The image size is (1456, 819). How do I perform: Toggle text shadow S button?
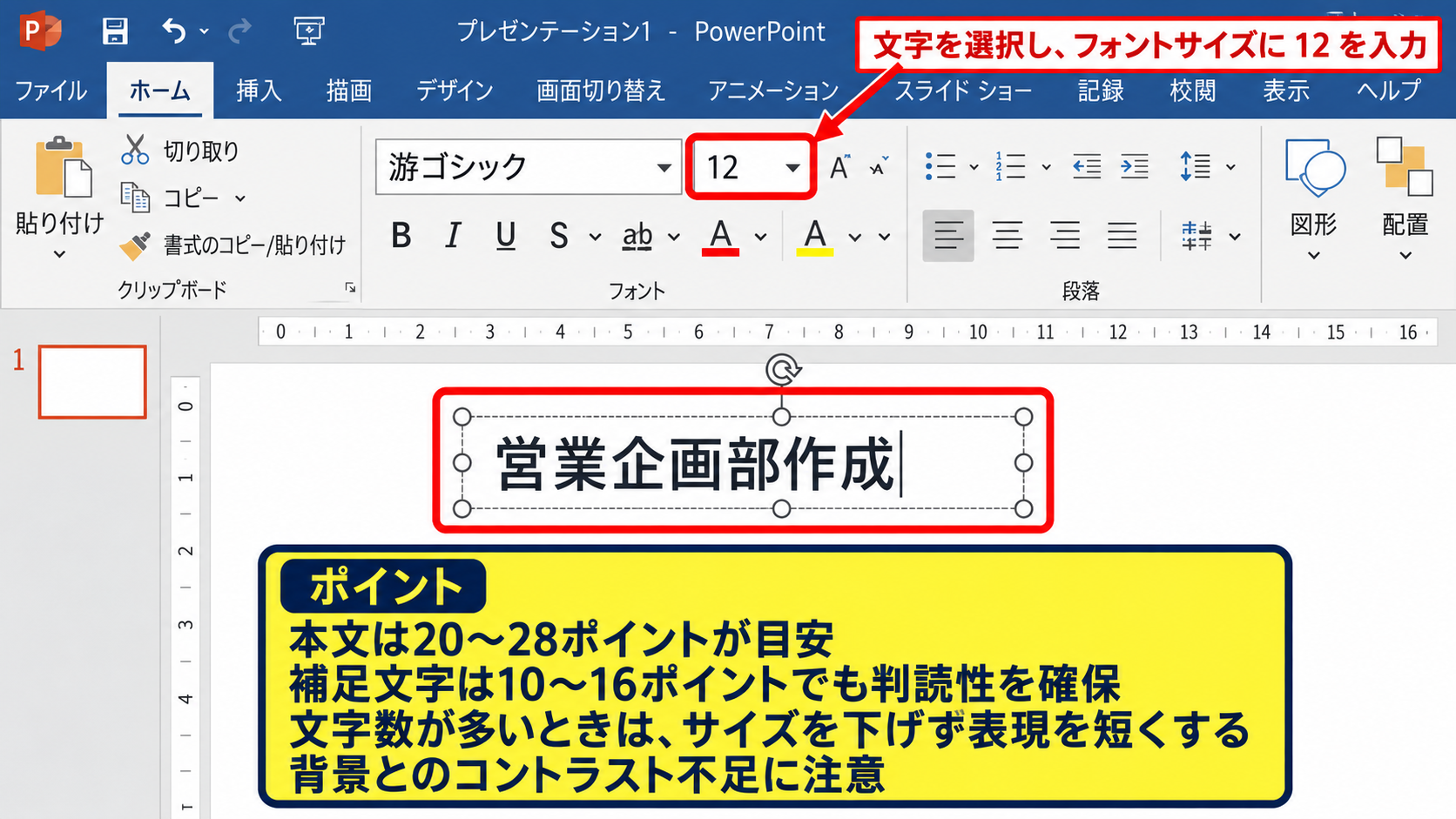(559, 236)
